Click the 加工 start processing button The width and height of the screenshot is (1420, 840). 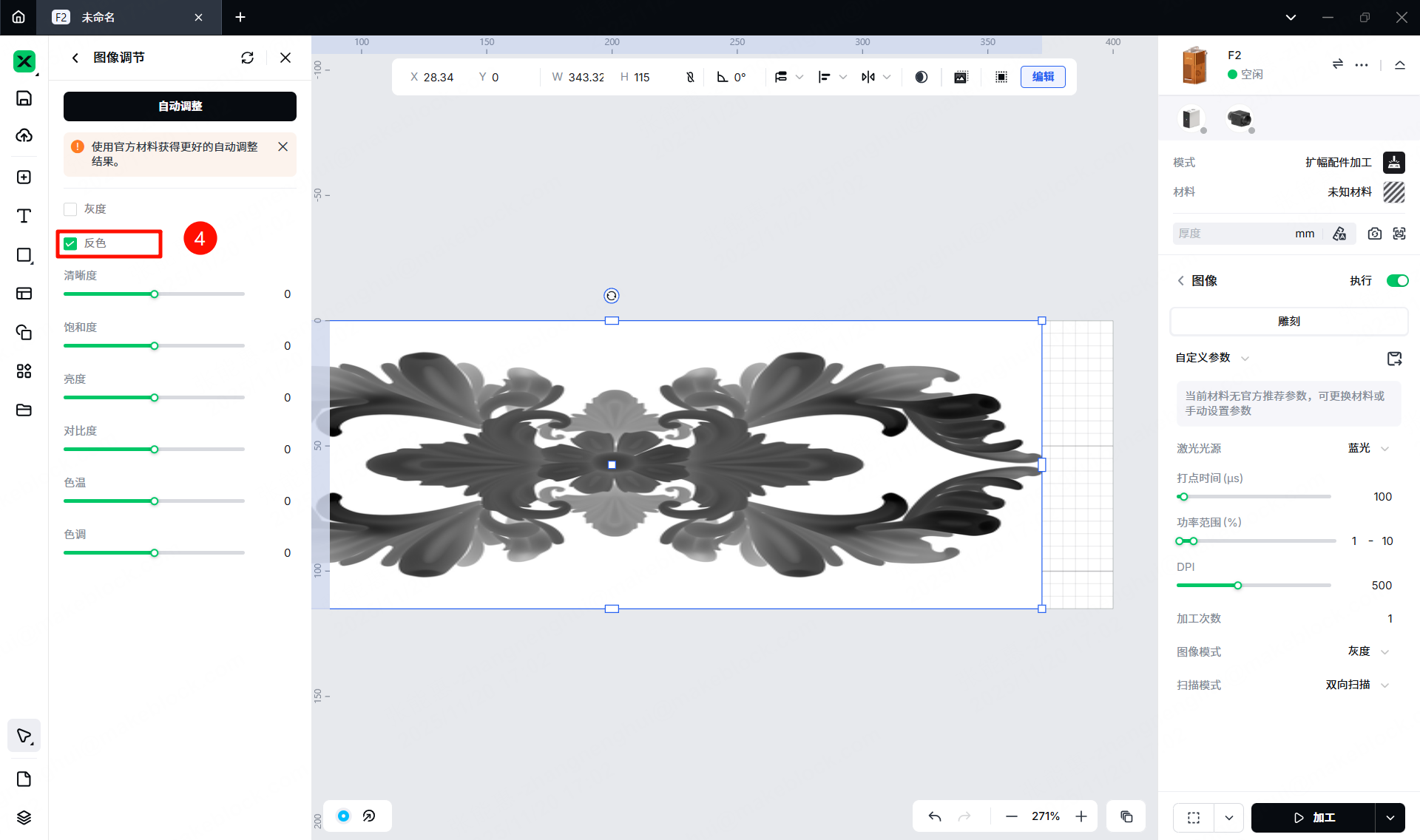click(1313, 817)
